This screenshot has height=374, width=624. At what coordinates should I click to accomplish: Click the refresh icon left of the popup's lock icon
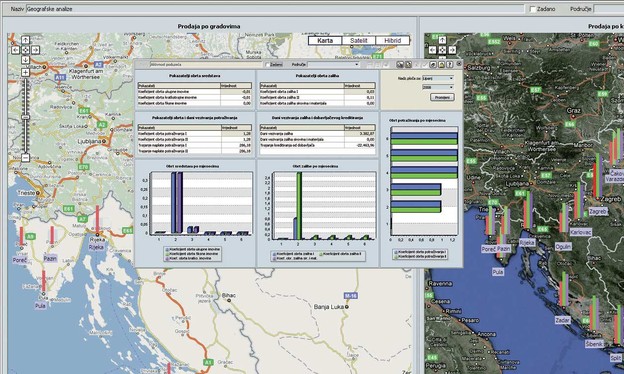433,64
